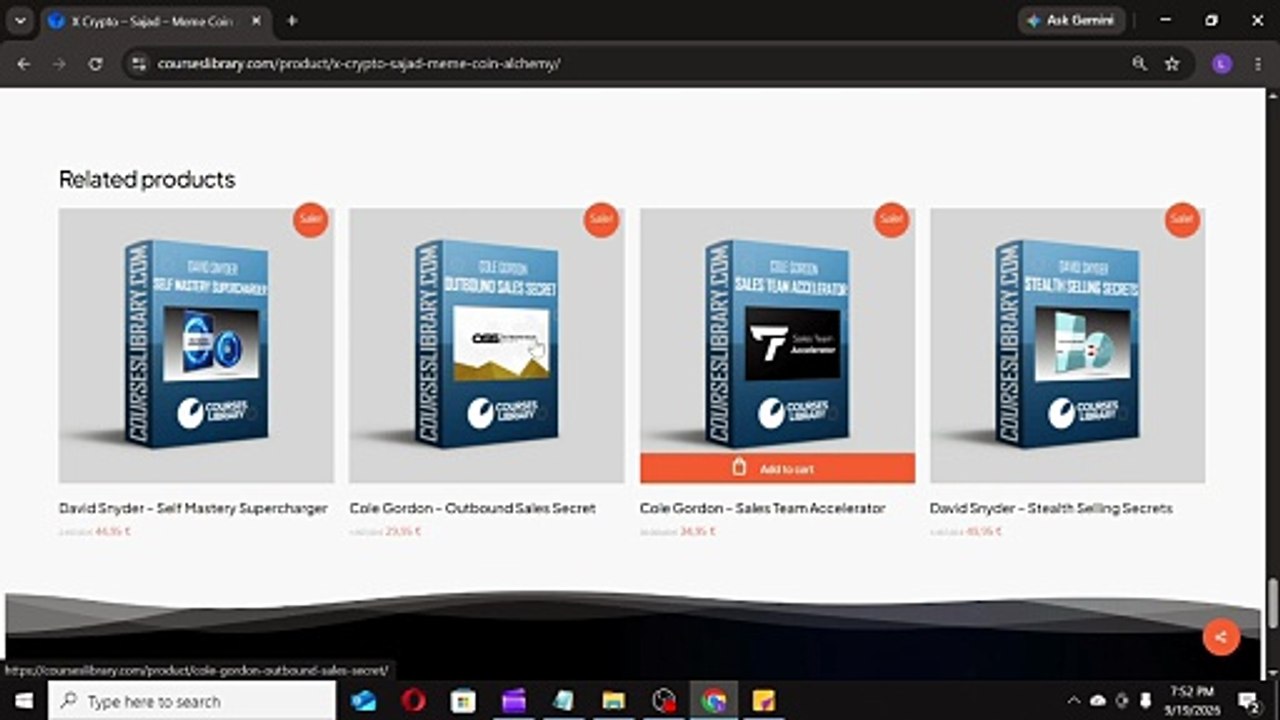The height and width of the screenshot is (720, 1280).
Task: Open File Explorer from taskbar
Action: click(614, 701)
